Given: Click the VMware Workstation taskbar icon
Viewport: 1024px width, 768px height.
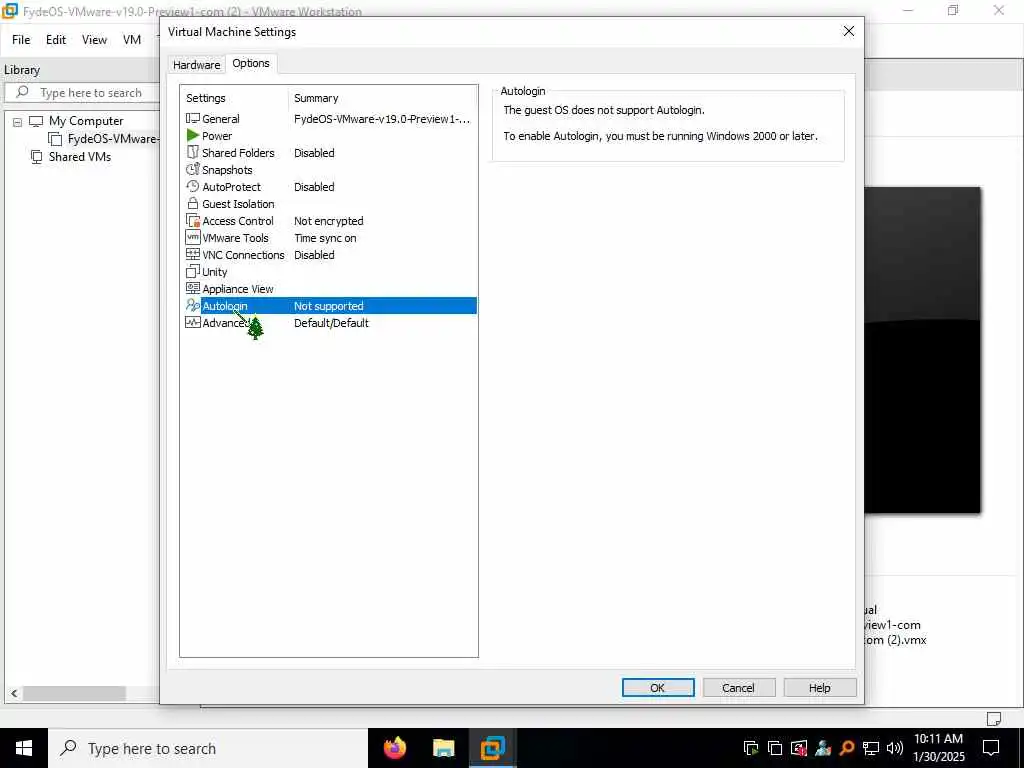Looking at the screenshot, I should pyautogui.click(x=493, y=748).
